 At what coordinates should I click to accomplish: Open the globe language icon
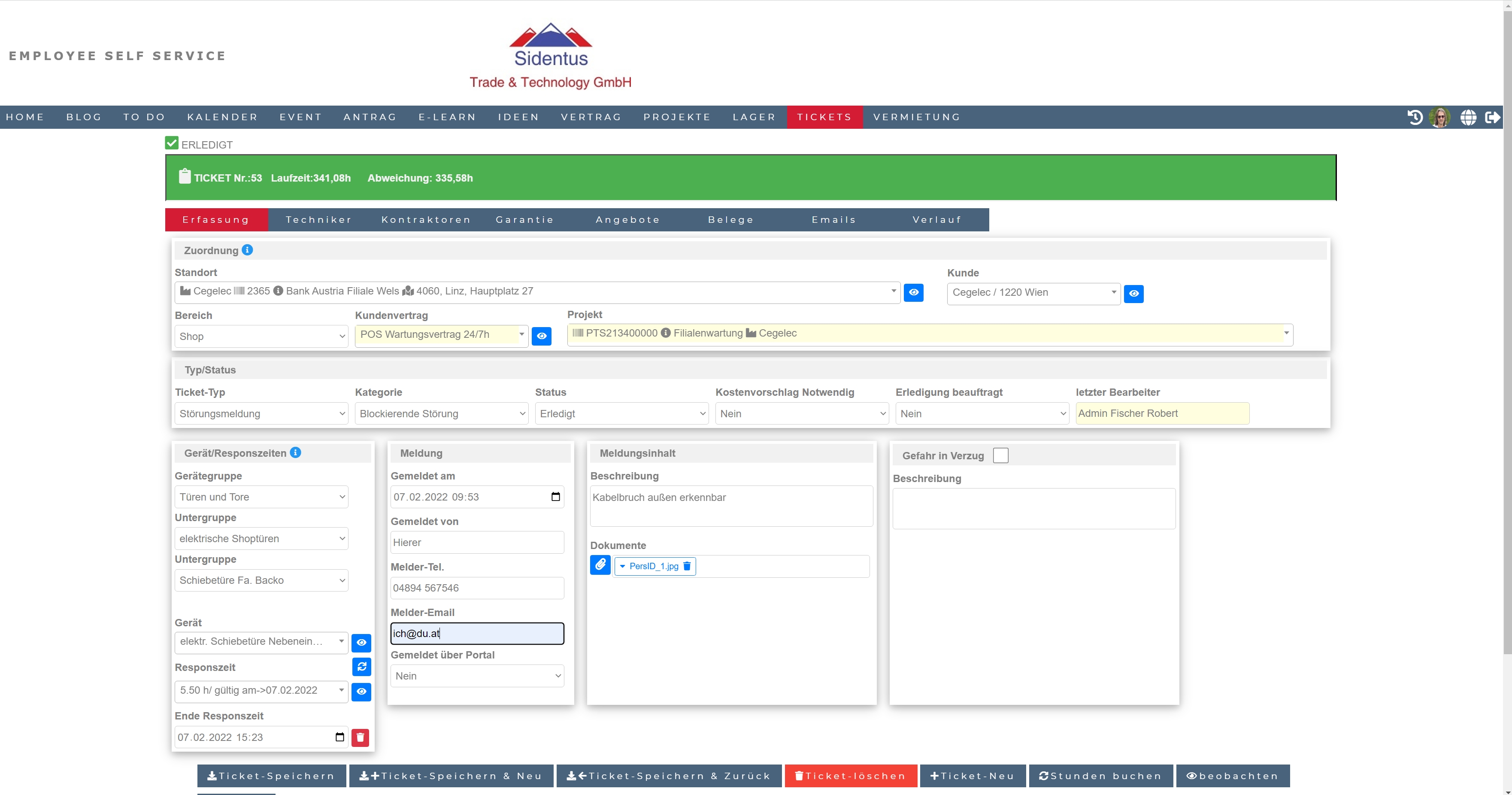click(1468, 118)
